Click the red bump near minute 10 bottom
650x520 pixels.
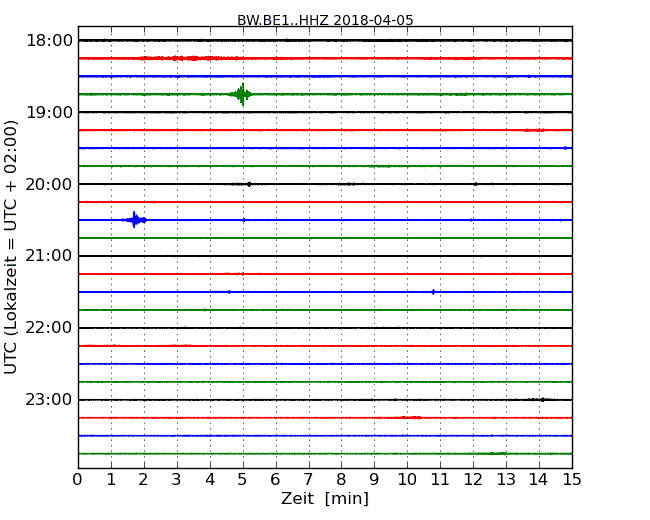click(411, 417)
